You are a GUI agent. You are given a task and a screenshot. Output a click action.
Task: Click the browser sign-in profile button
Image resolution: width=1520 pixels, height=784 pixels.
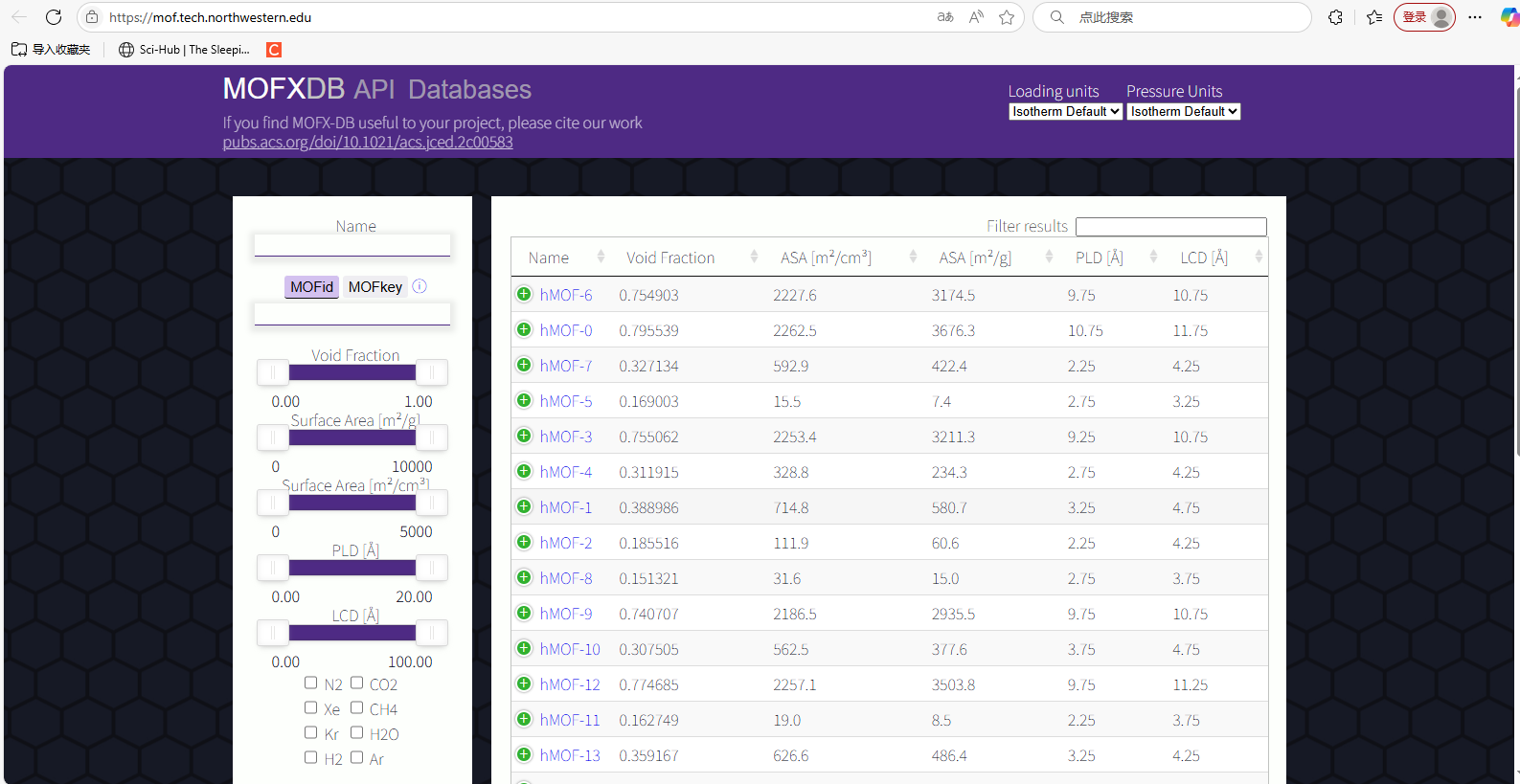point(1424,17)
